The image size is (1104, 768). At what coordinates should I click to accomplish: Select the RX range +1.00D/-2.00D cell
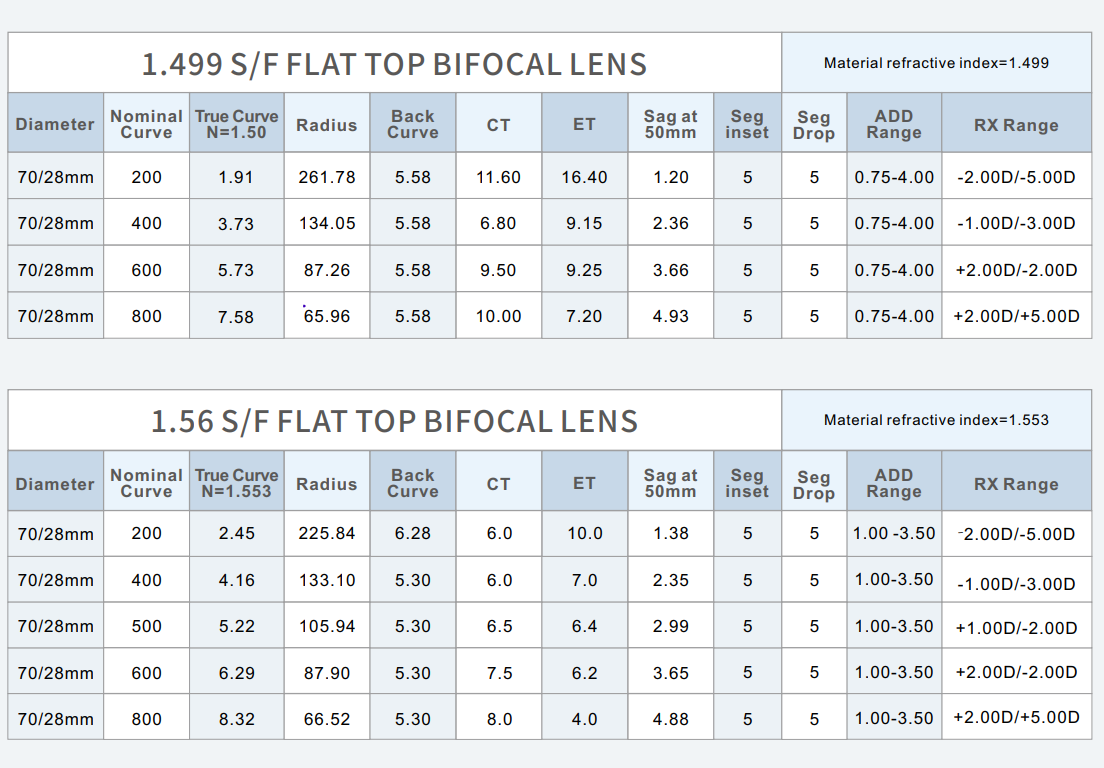pyautogui.click(x=1016, y=627)
